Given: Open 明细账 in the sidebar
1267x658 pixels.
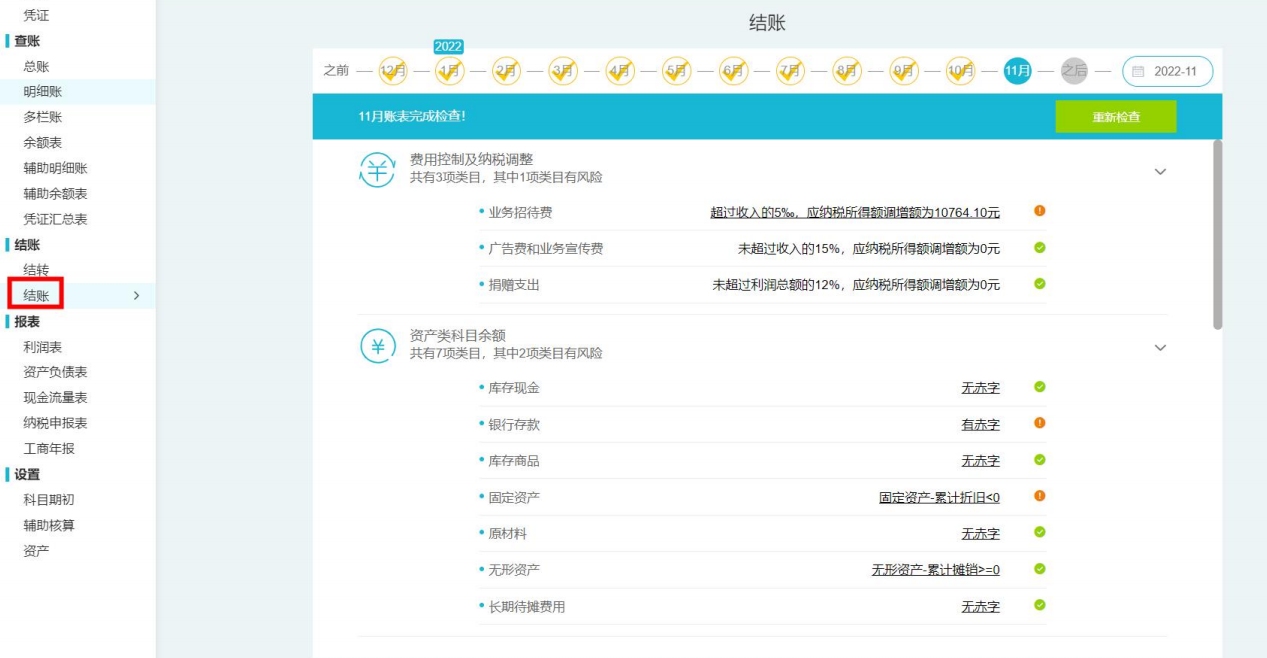Looking at the screenshot, I should pos(43,92).
